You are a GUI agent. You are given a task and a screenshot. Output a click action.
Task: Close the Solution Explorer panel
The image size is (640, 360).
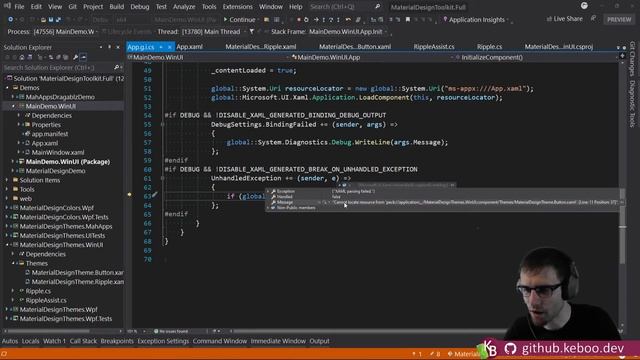coord(118,47)
